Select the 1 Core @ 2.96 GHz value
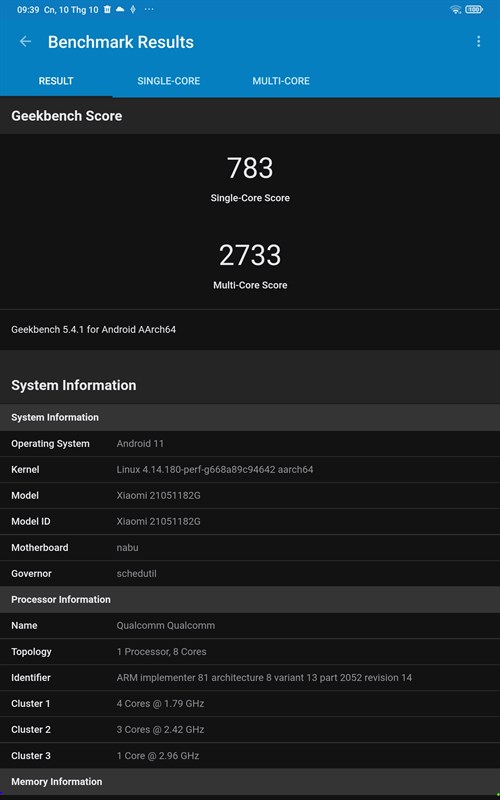The height and width of the screenshot is (800, 500). click(x=158, y=756)
